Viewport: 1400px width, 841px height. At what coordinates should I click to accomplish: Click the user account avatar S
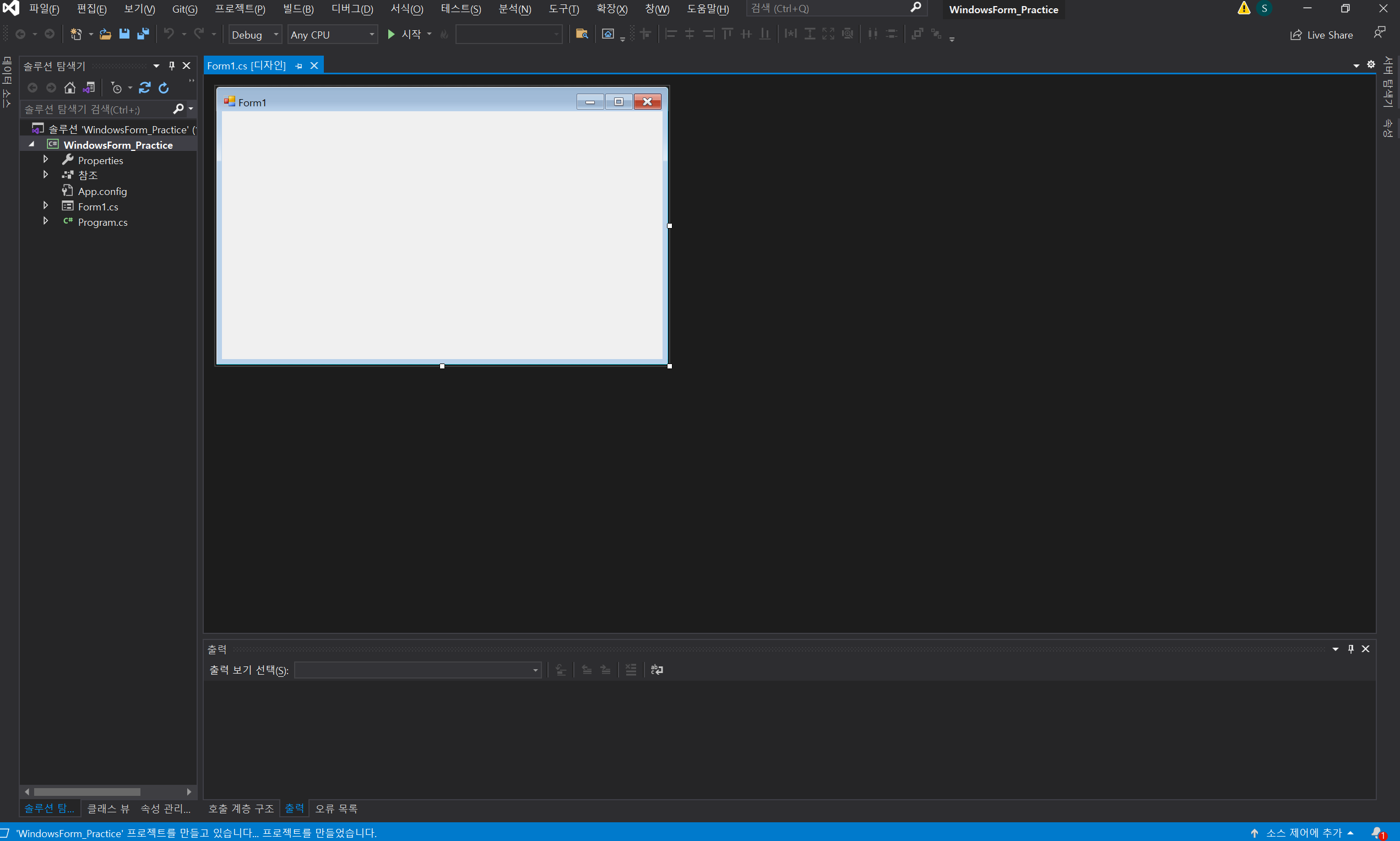point(1264,8)
